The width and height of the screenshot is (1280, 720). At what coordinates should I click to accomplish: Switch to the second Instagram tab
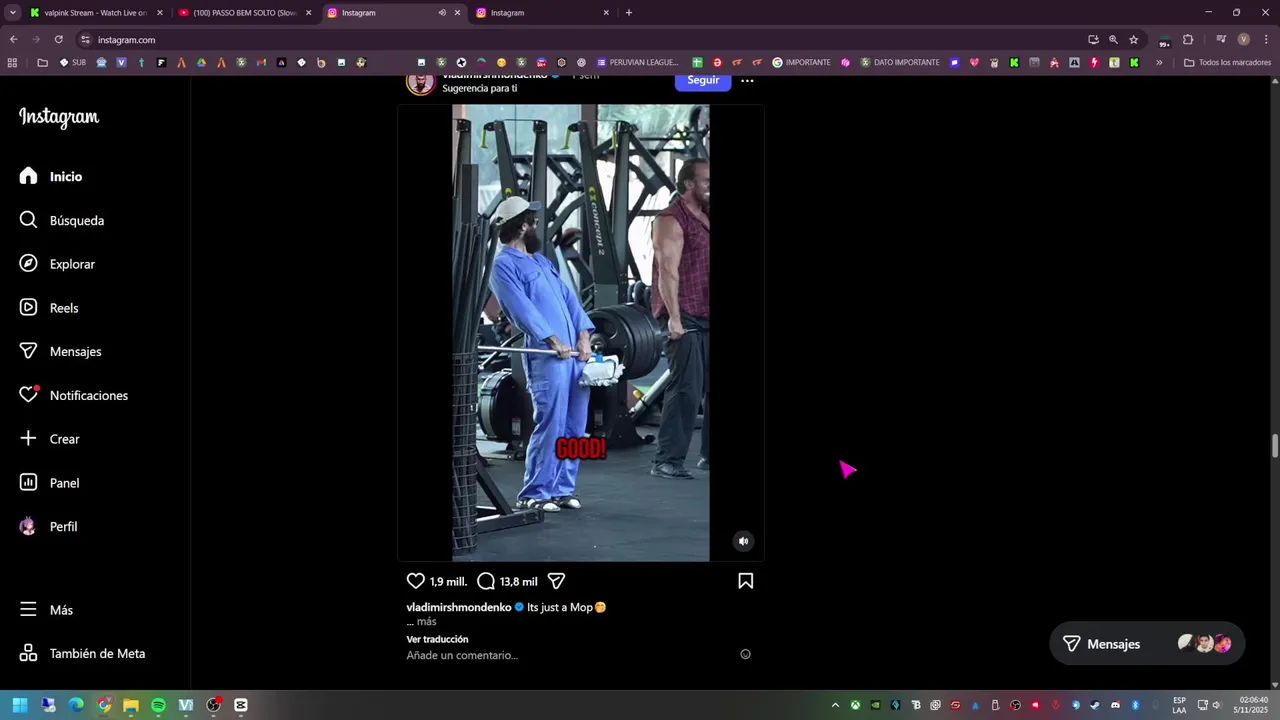tap(541, 13)
